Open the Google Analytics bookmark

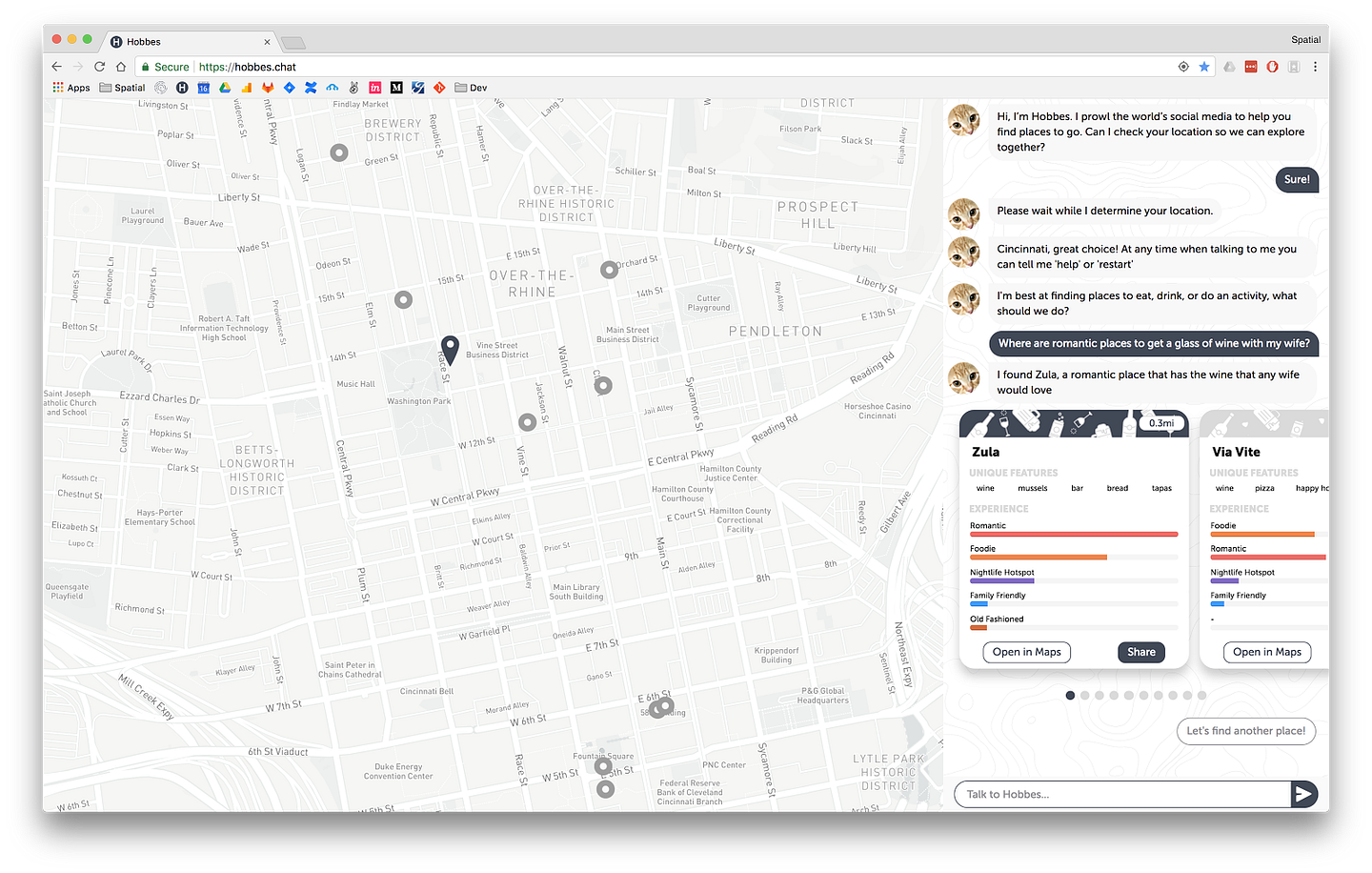[x=246, y=88]
